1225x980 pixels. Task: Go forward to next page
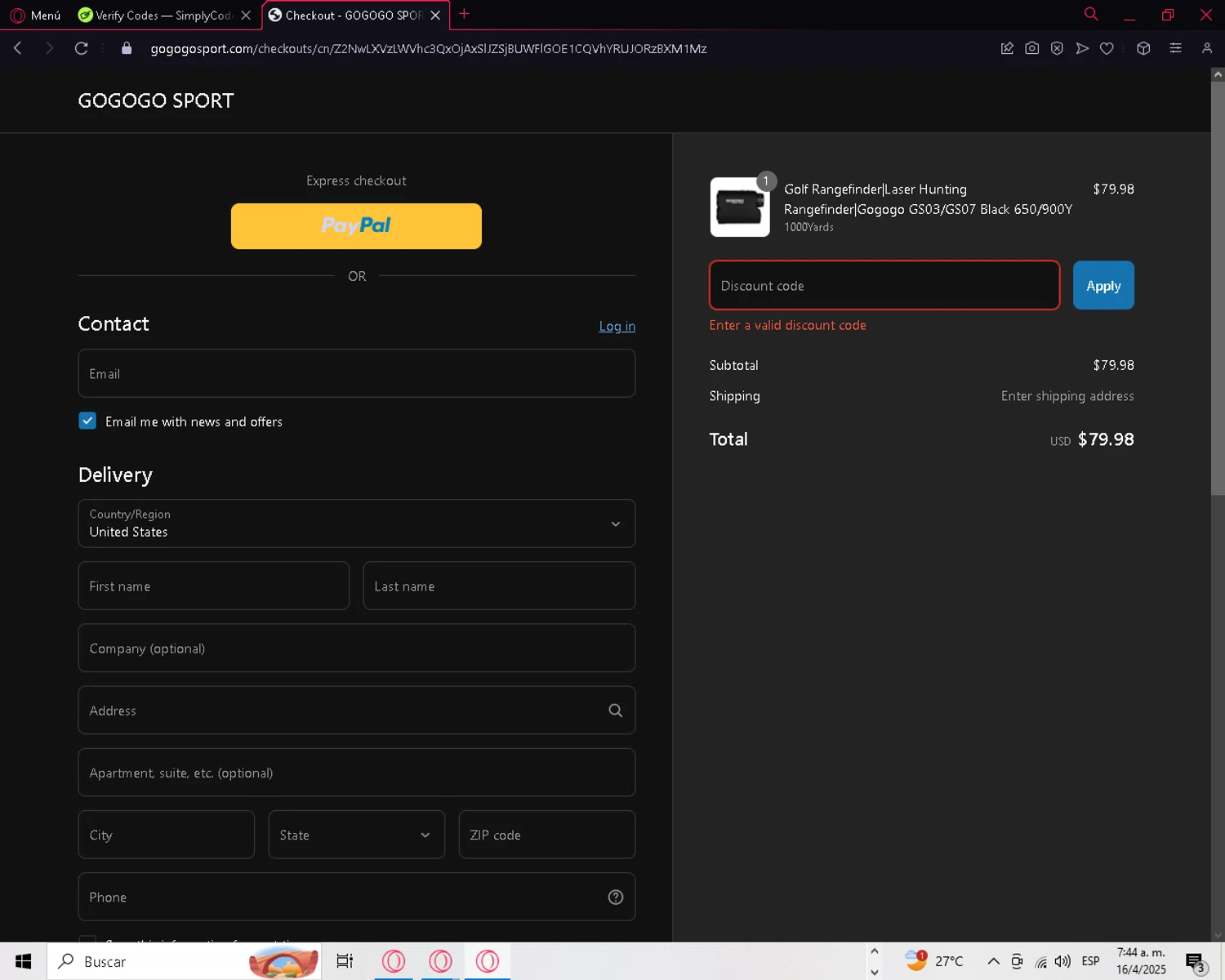click(49, 48)
